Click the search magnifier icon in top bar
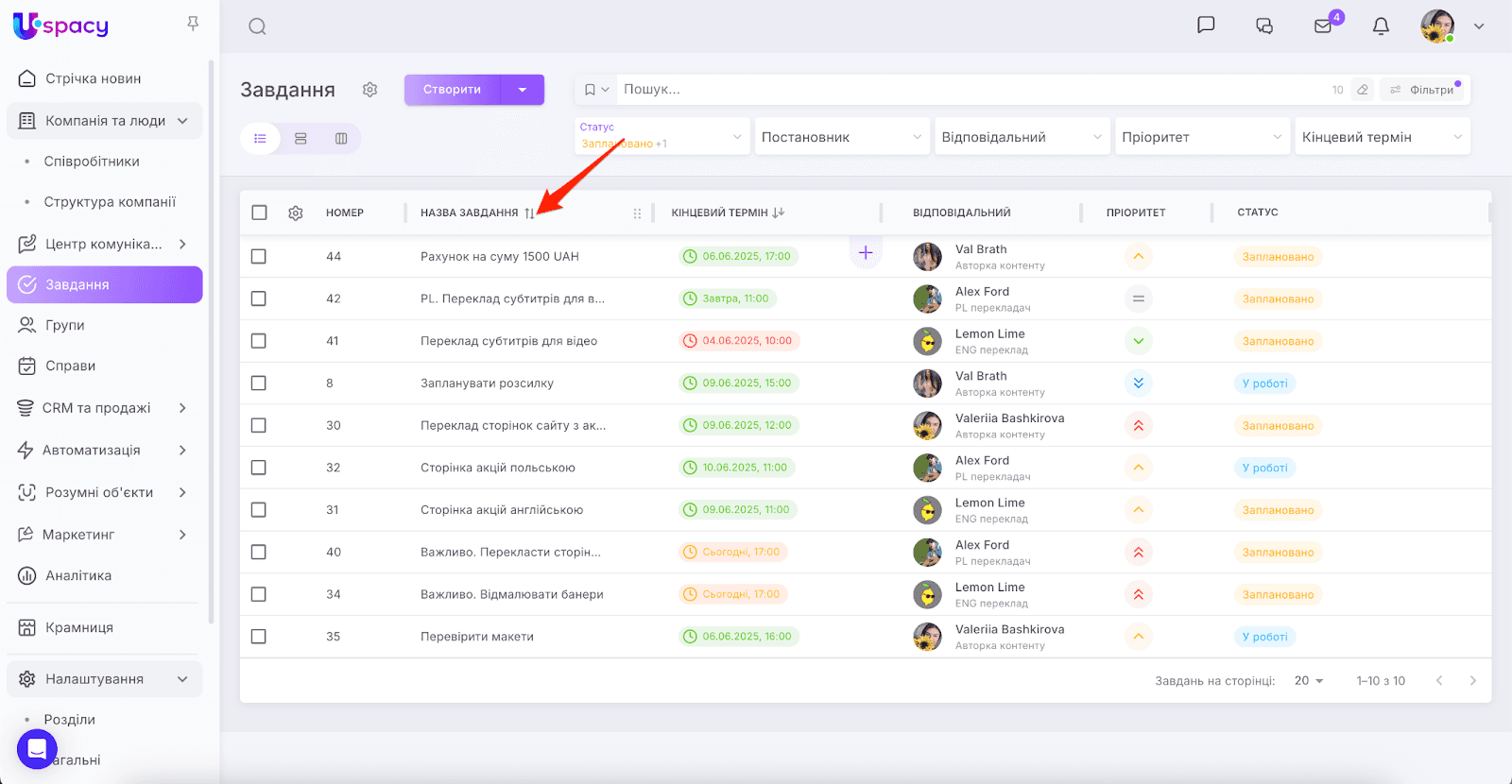Screen dimensions: 1512x784 pyautogui.click(x=257, y=26)
